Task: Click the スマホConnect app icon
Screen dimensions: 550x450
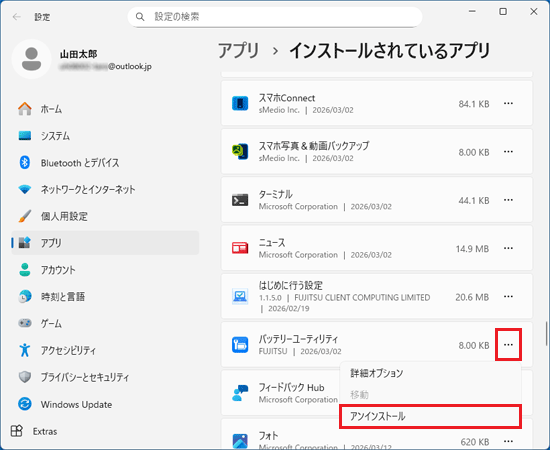Action: (240, 103)
